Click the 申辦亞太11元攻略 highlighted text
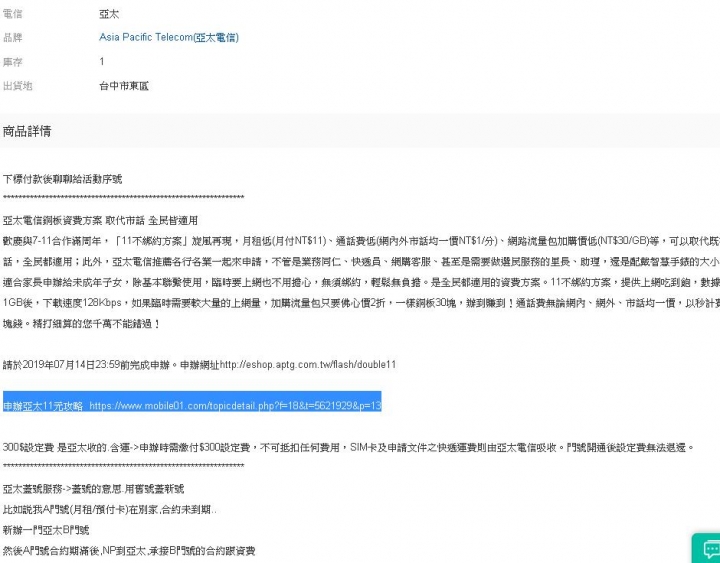 43,406
